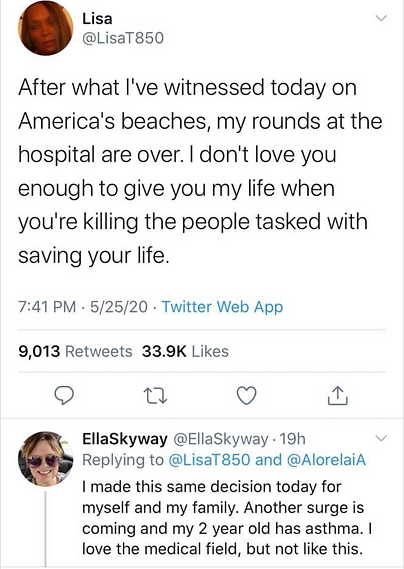The height and width of the screenshot is (569, 404).
Task: Click the 7:41 PM · 5/25/20 timestamp
Action: click(x=83, y=307)
